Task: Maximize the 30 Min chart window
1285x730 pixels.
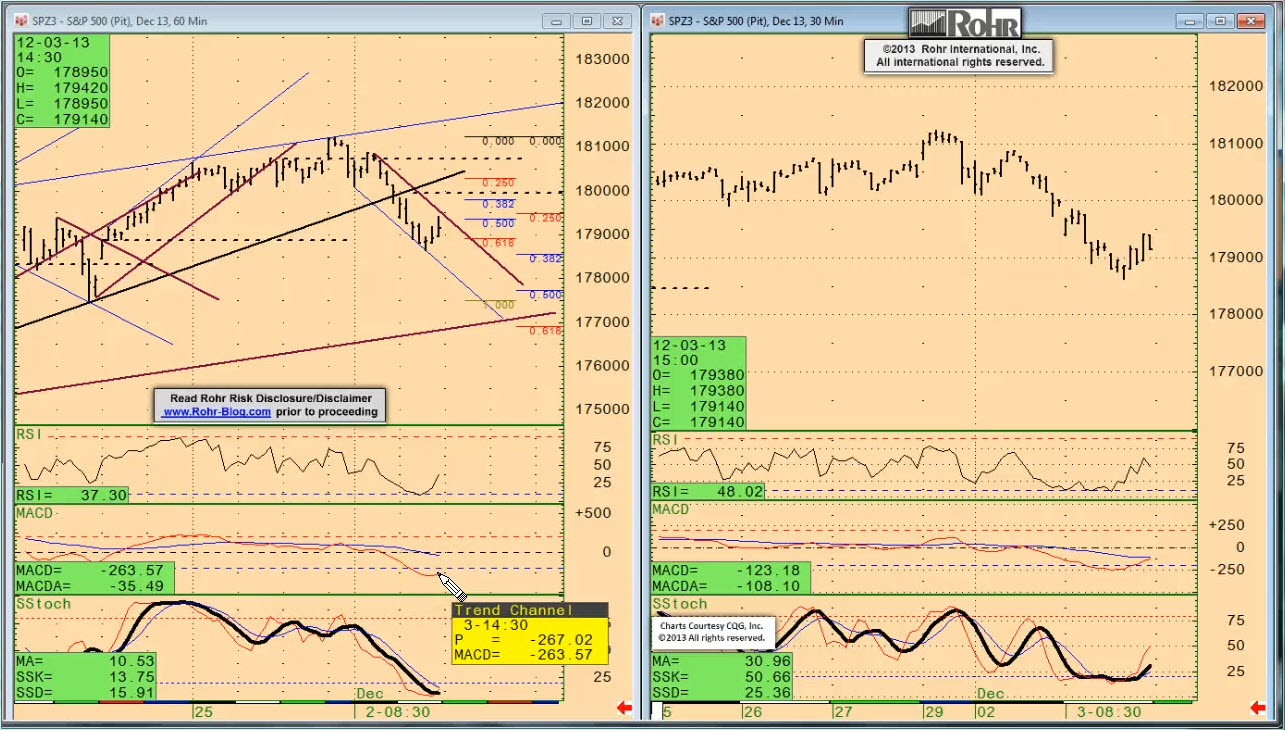Action: 1219,20
